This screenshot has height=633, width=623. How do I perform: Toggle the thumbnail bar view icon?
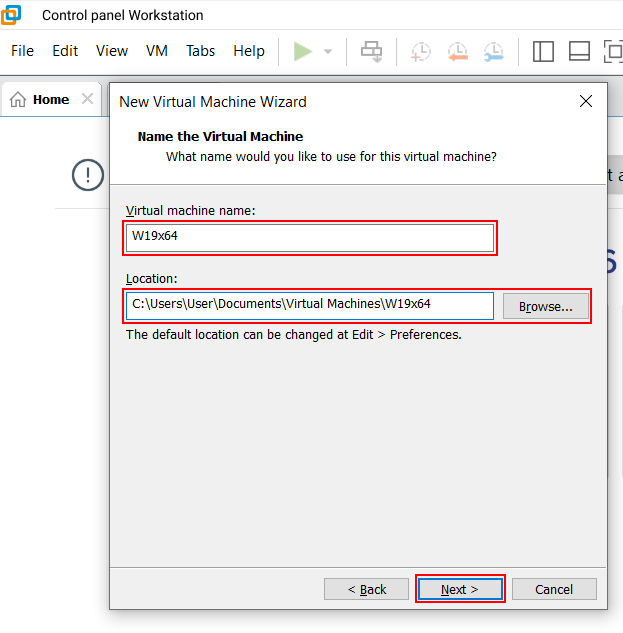pos(579,52)
